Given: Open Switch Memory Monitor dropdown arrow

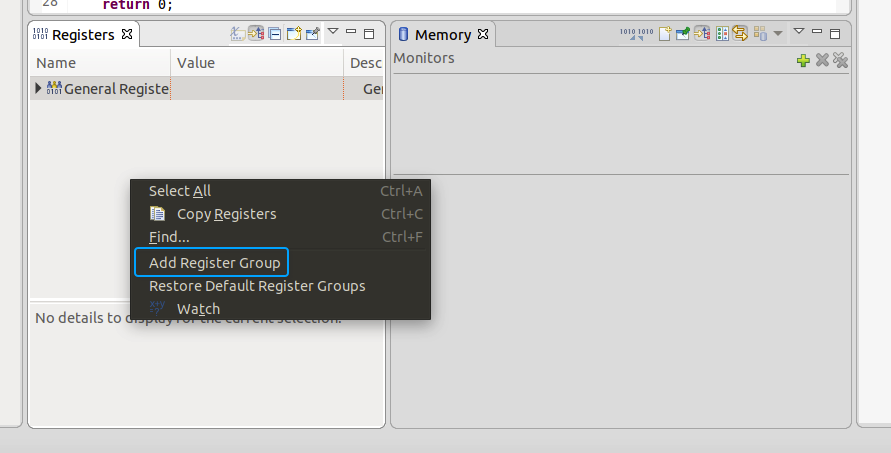Looking at the screenshot, I should pyautogui.click(x=778, y=34).
